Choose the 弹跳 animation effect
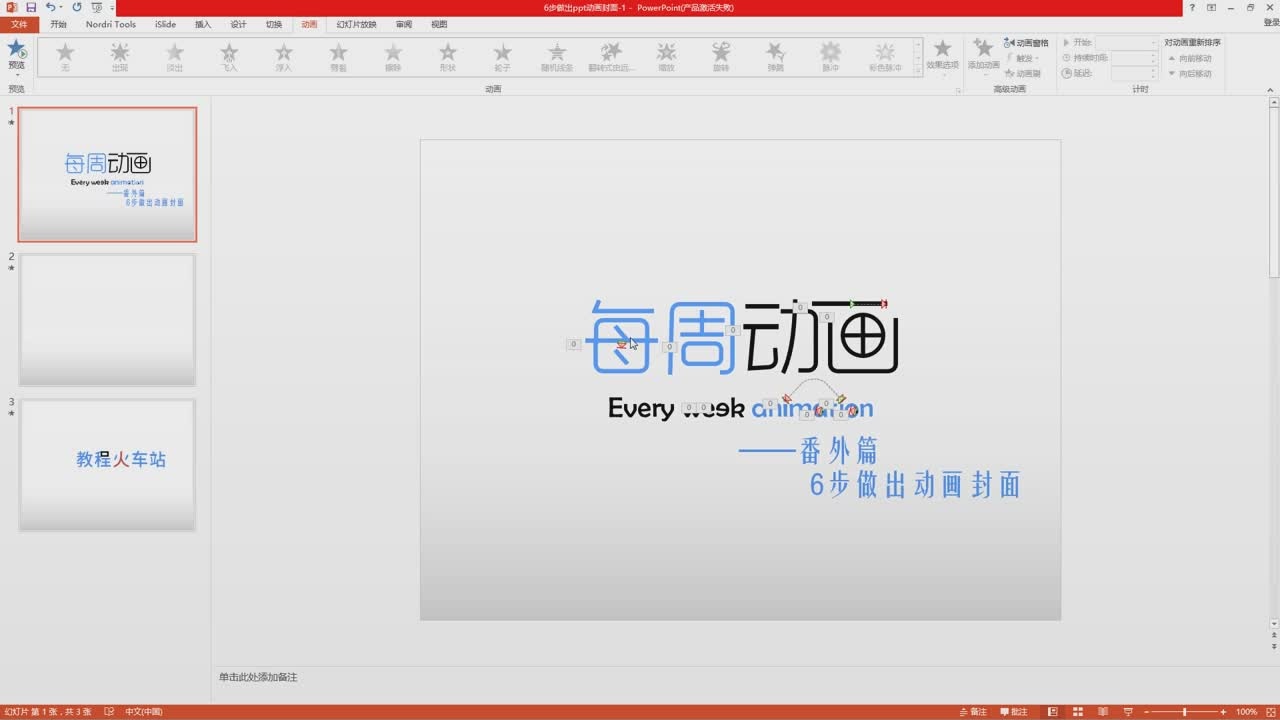1280x720 pixels. click(776, 58)
